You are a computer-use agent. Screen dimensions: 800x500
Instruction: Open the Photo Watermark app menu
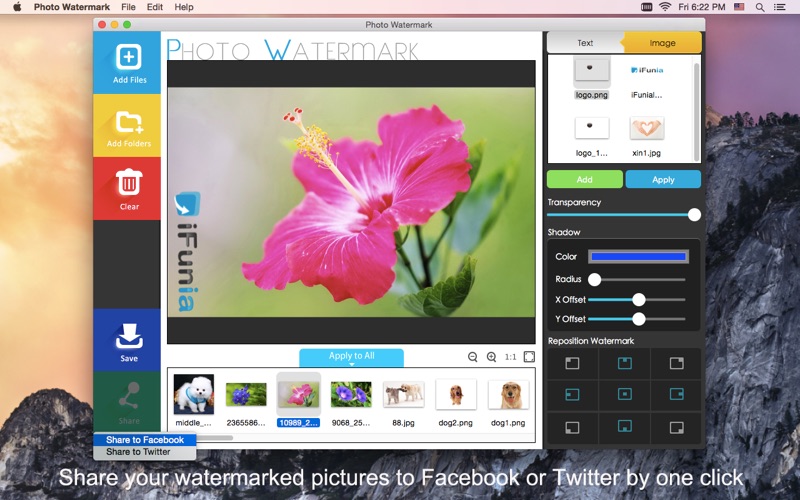coord(72,7)
